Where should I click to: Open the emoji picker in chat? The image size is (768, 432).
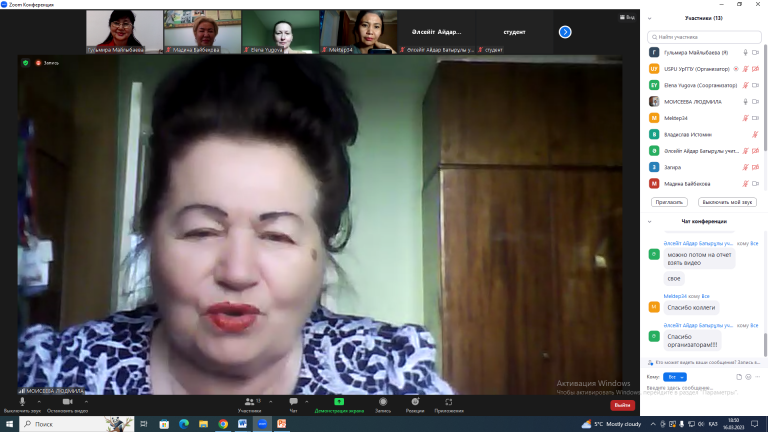(746, 377)
